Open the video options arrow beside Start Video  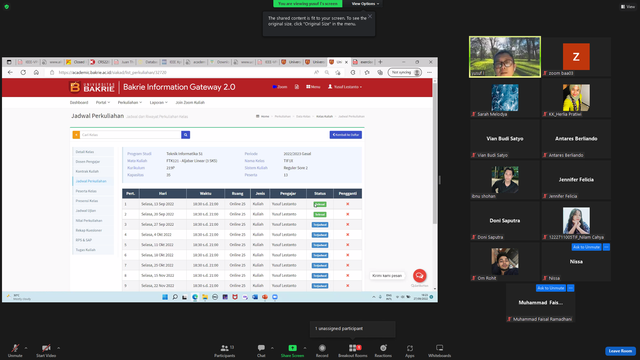tap(59, 348)
